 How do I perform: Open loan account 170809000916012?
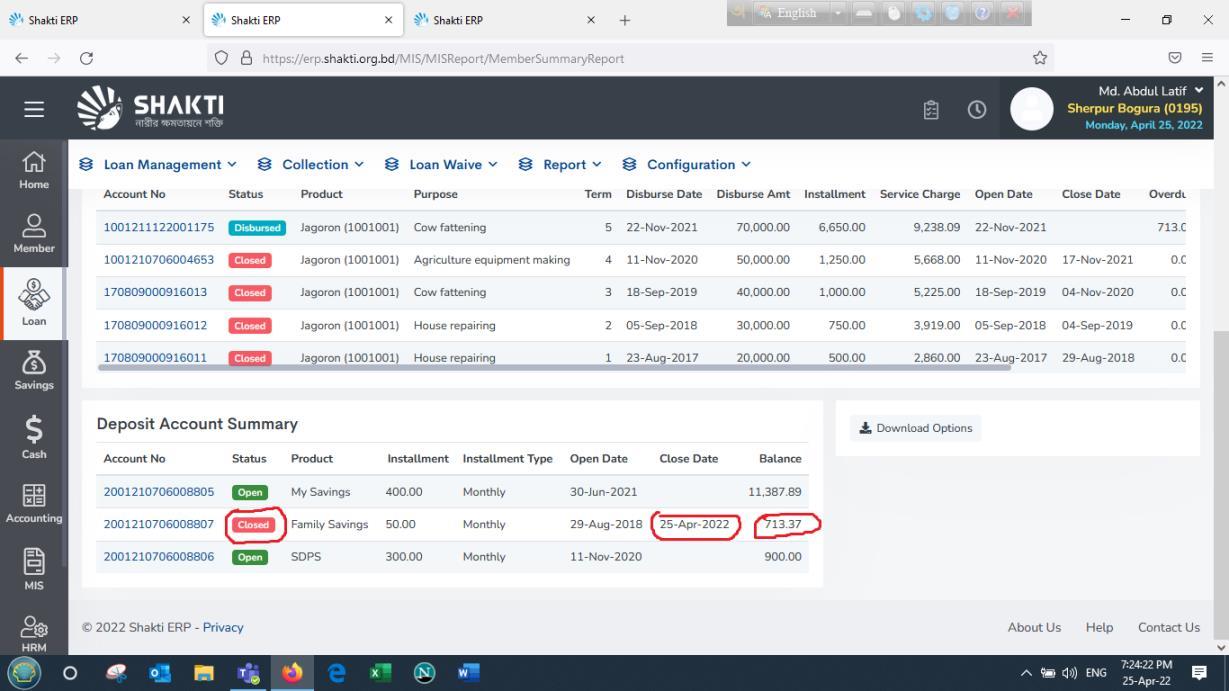tap(155, 325)
